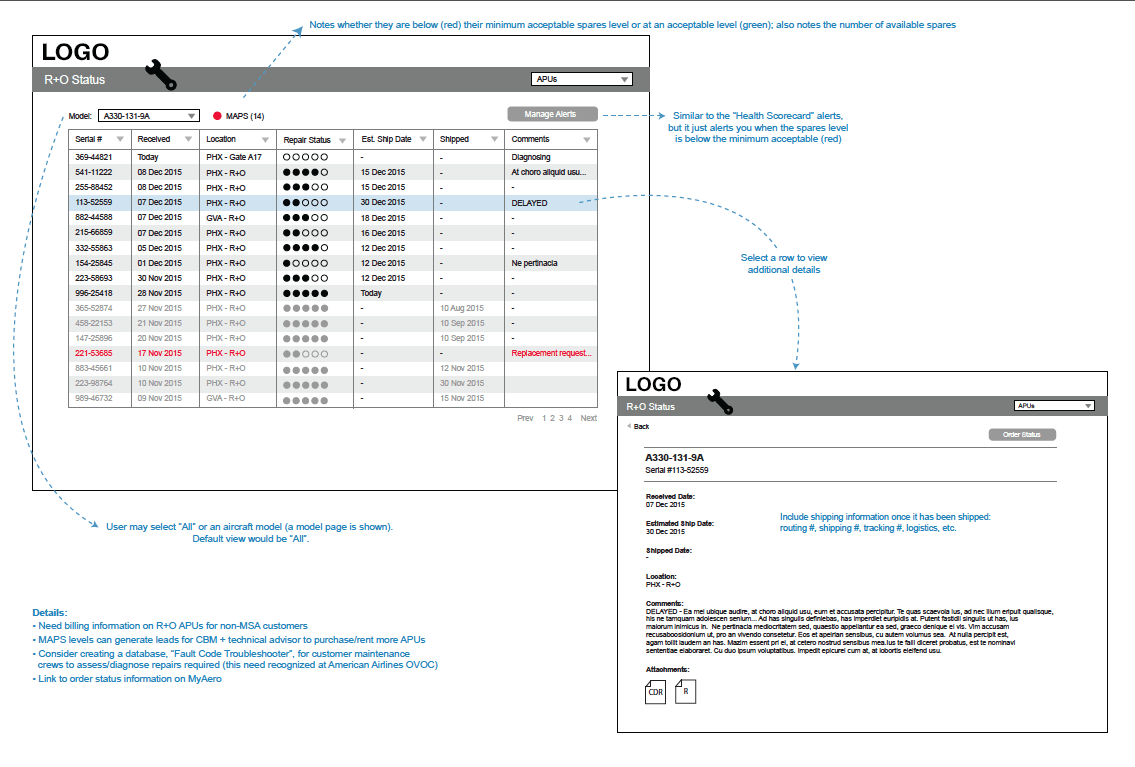Go to Next page of results
1135x767 pixels.
(588, 419)
